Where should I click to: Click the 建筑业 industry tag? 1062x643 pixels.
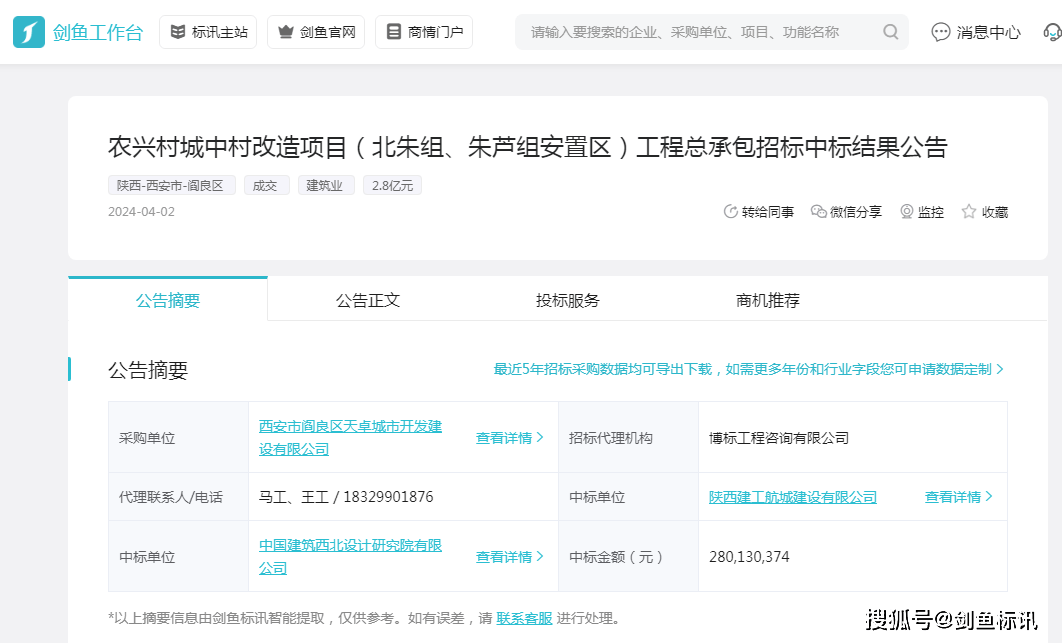[326, 185]
